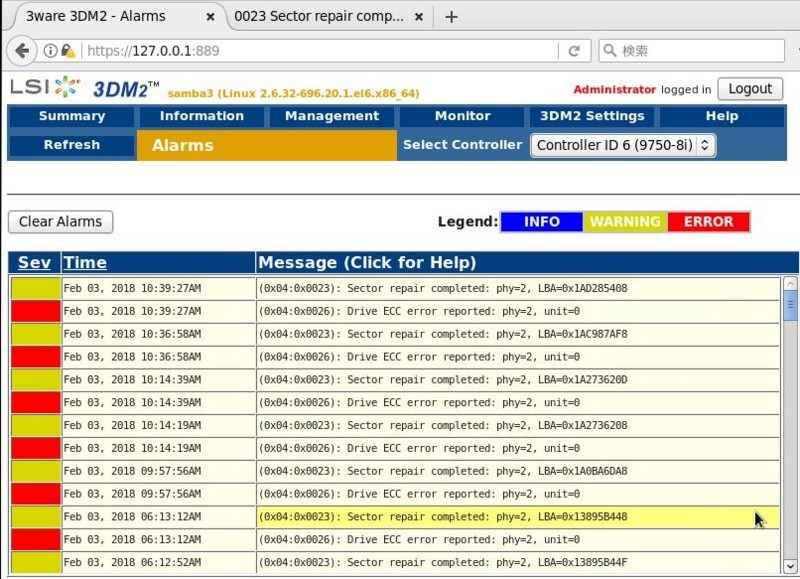Image resolution: width=800 pixels, height=579 pixels.
Task: Open the Monitor menu
Action: (x=462, y=116)
